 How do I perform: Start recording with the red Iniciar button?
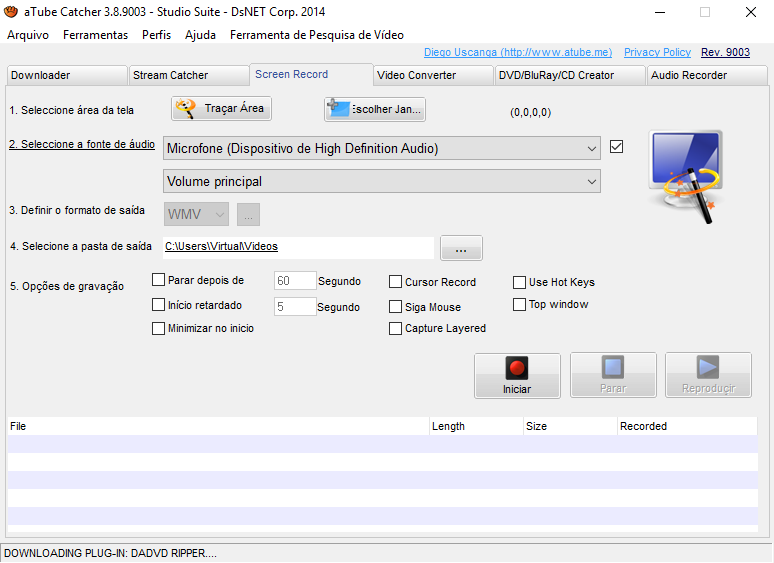click(517, 375)
